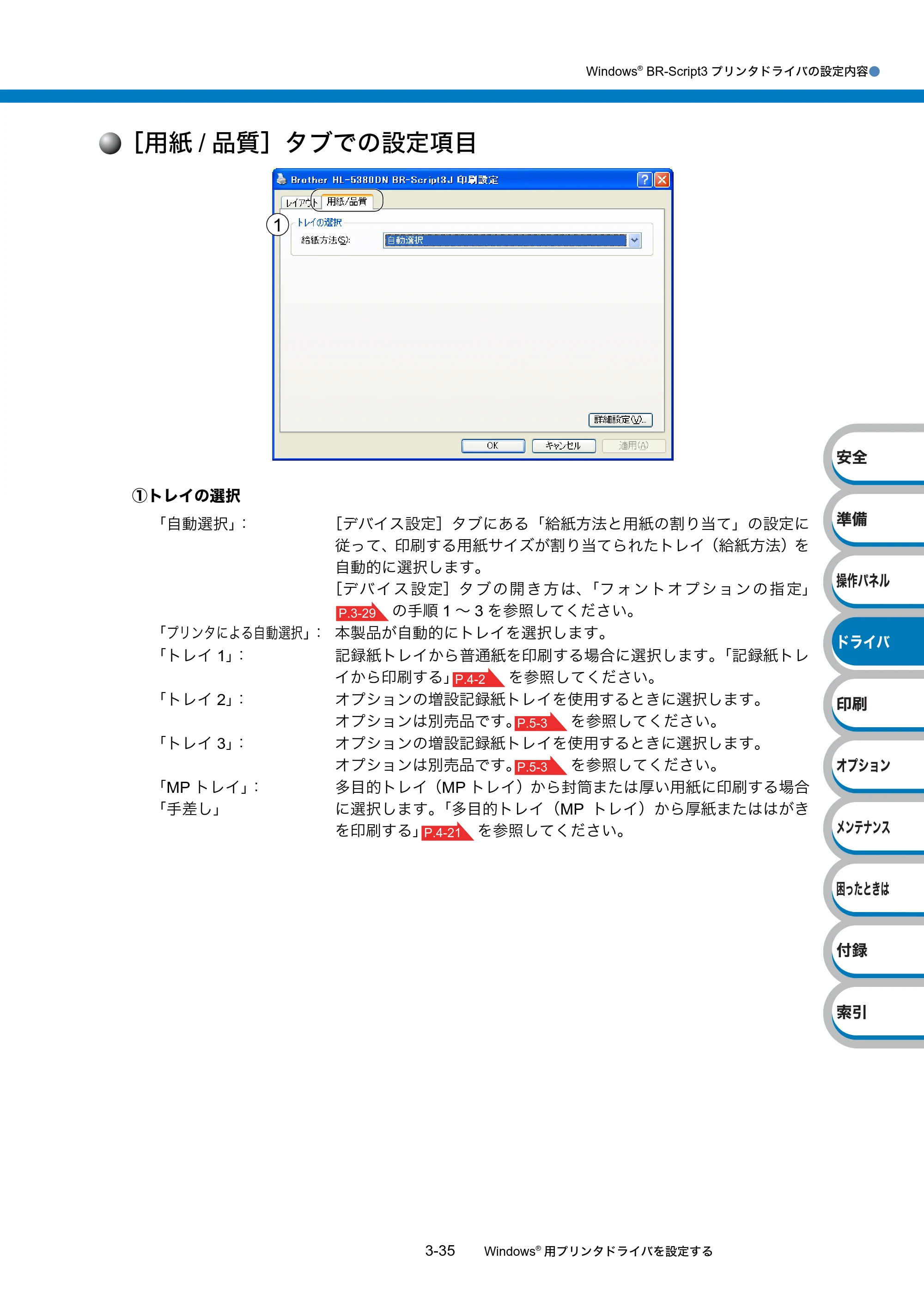Click the disabled 適用 apply button
The width and height of the screenshot is (924, 1308).
[633, 445]
